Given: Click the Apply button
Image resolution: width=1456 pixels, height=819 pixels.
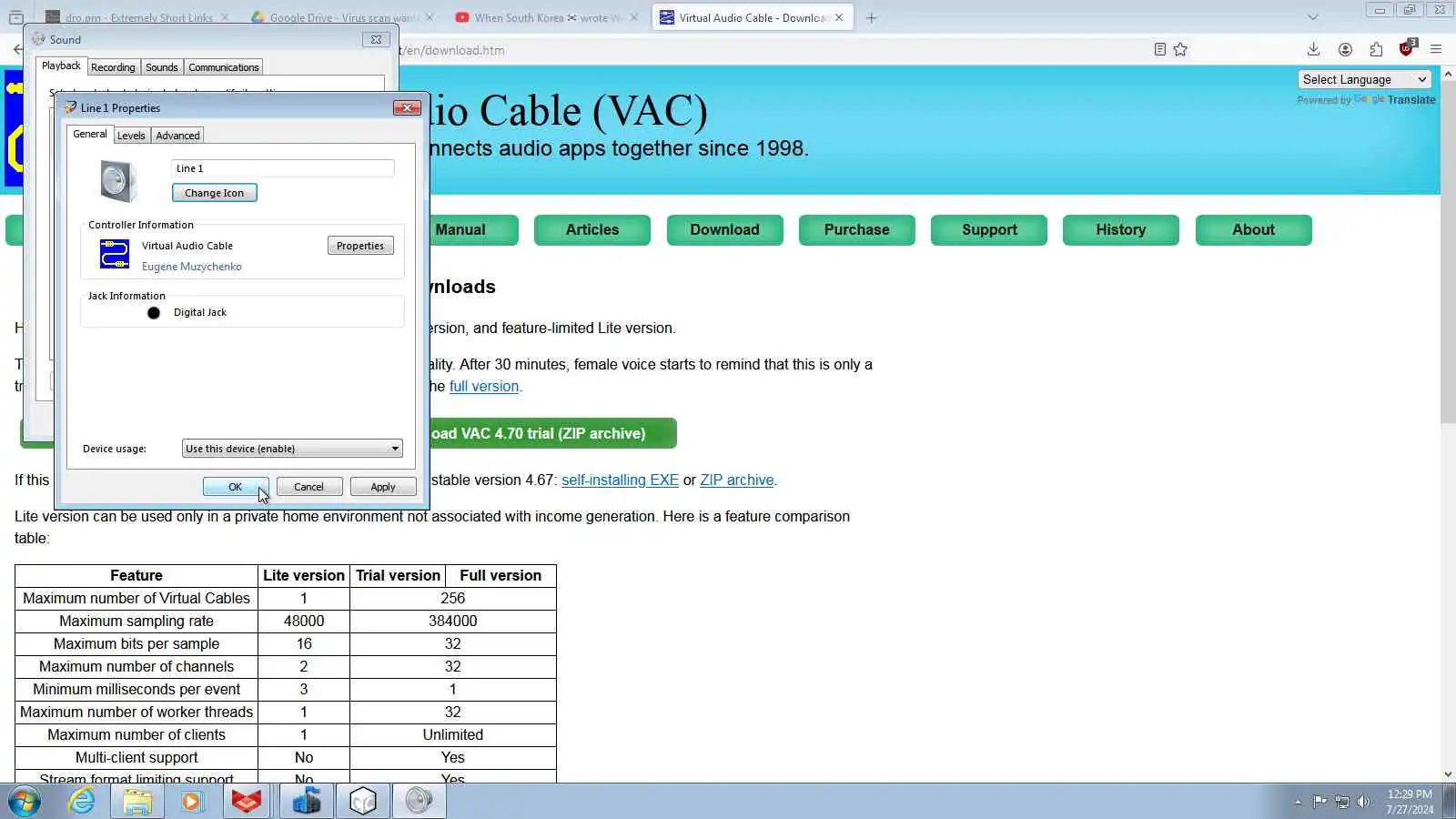Looking at the screenshot, I should click(383, 487).
